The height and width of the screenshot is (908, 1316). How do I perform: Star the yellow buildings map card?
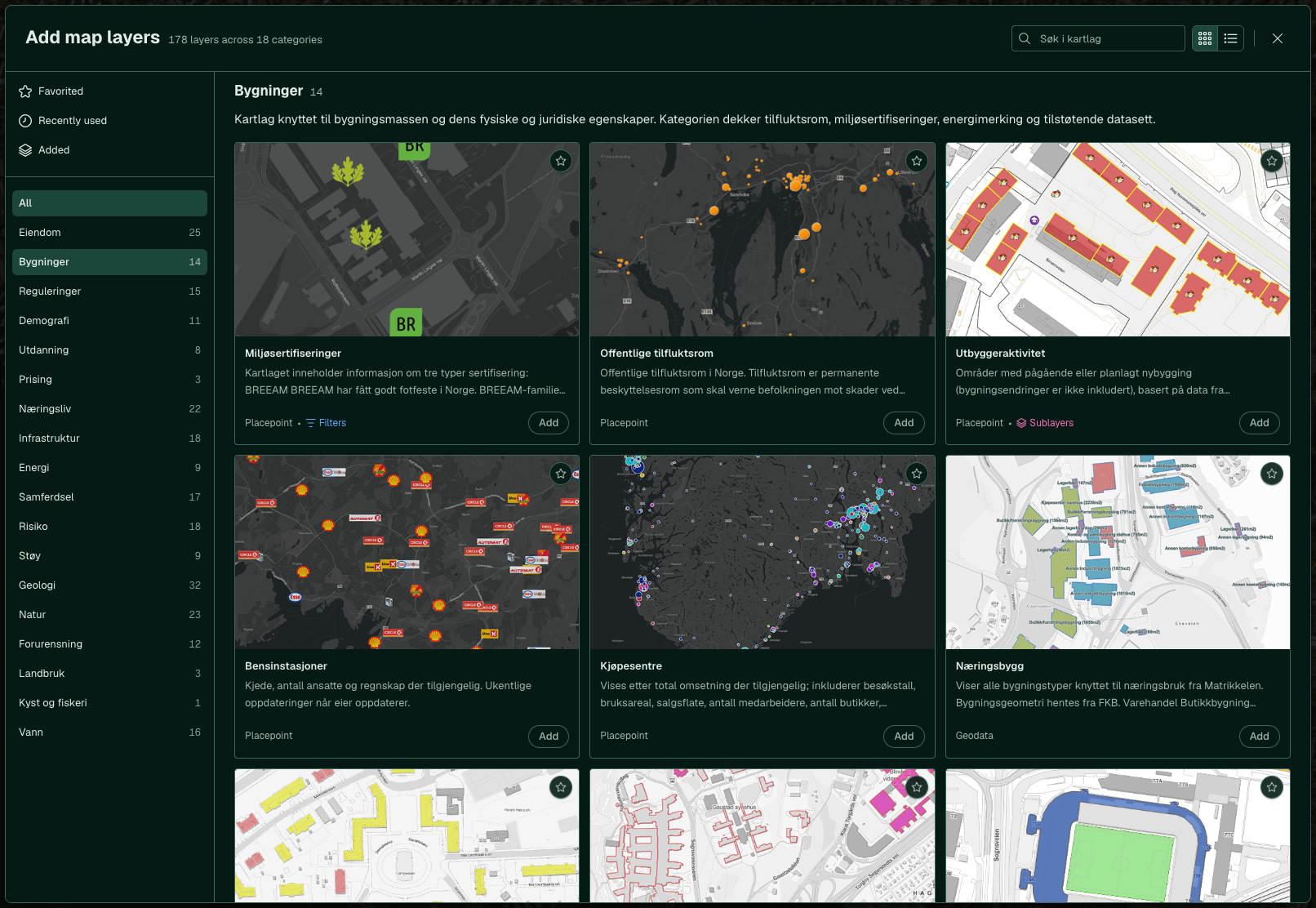pyautogui.click(x=561, y=787)
